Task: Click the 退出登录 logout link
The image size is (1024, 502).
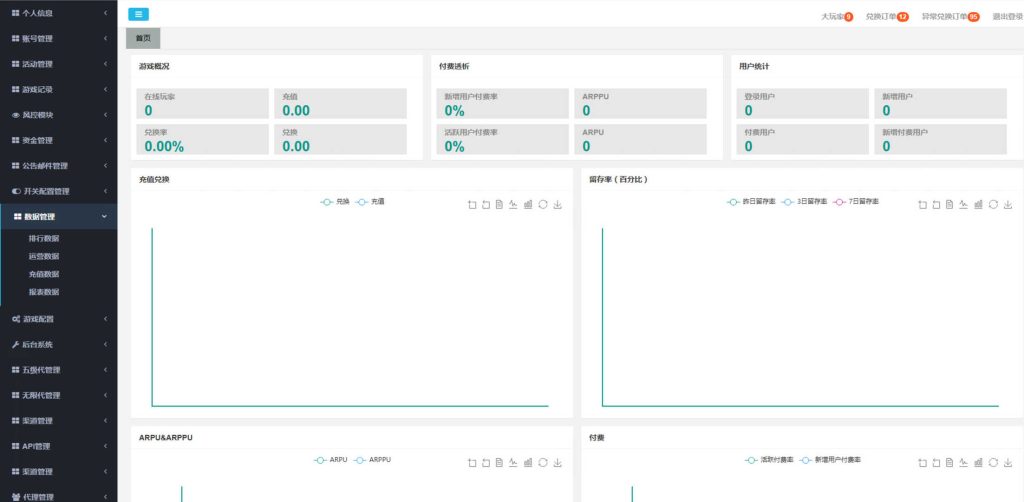Action: (x=1007, y=16)
